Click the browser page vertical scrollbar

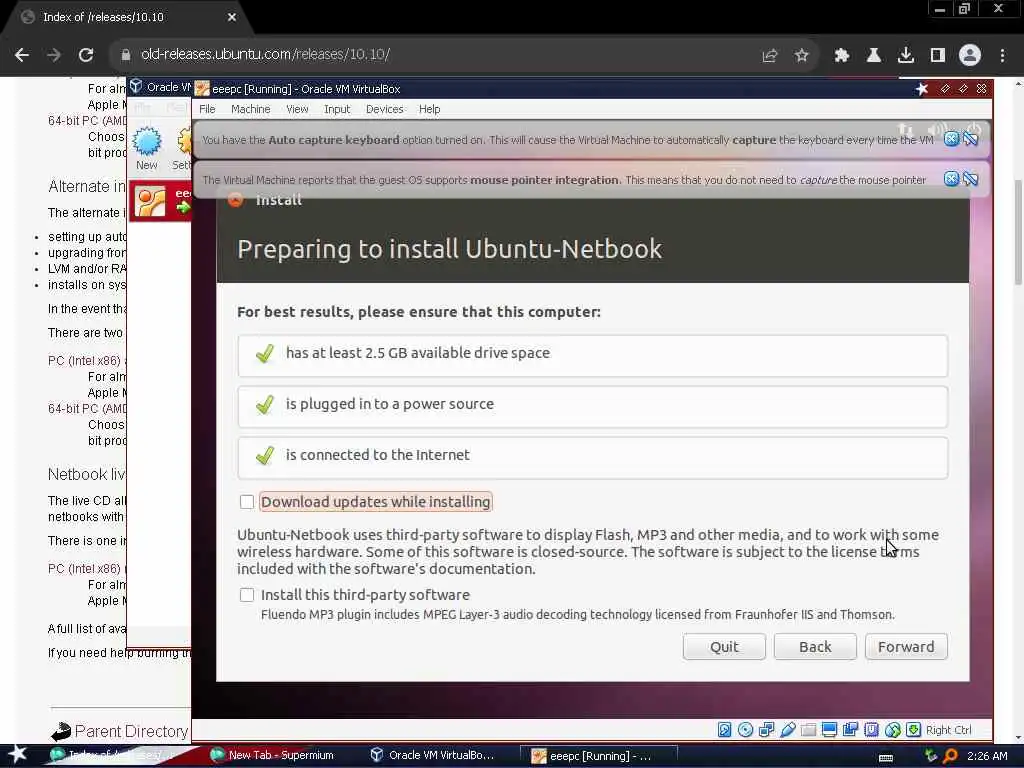point(1018,232)
